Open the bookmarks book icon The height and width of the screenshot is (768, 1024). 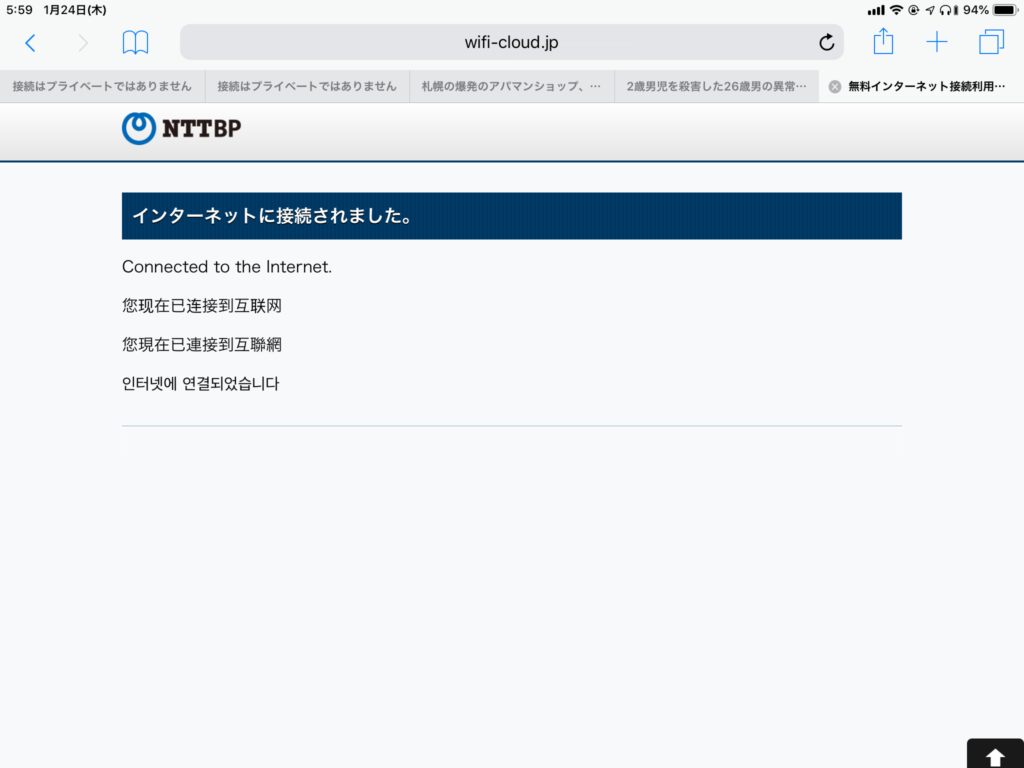pyautogui.click(x=135, y=42)
